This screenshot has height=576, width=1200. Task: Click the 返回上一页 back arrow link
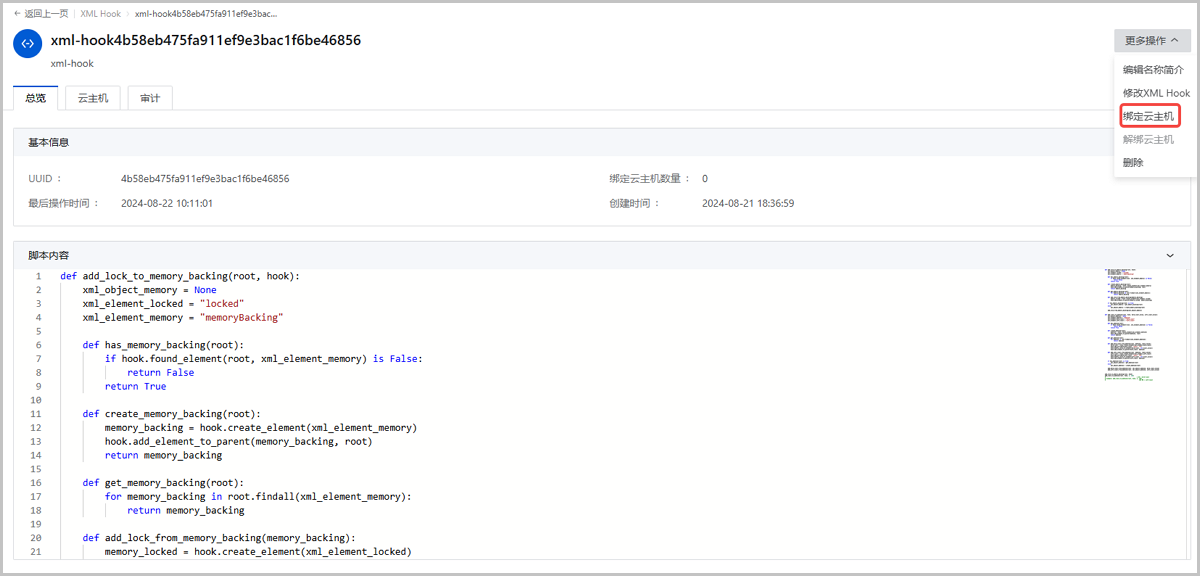[x=41, y=14]
